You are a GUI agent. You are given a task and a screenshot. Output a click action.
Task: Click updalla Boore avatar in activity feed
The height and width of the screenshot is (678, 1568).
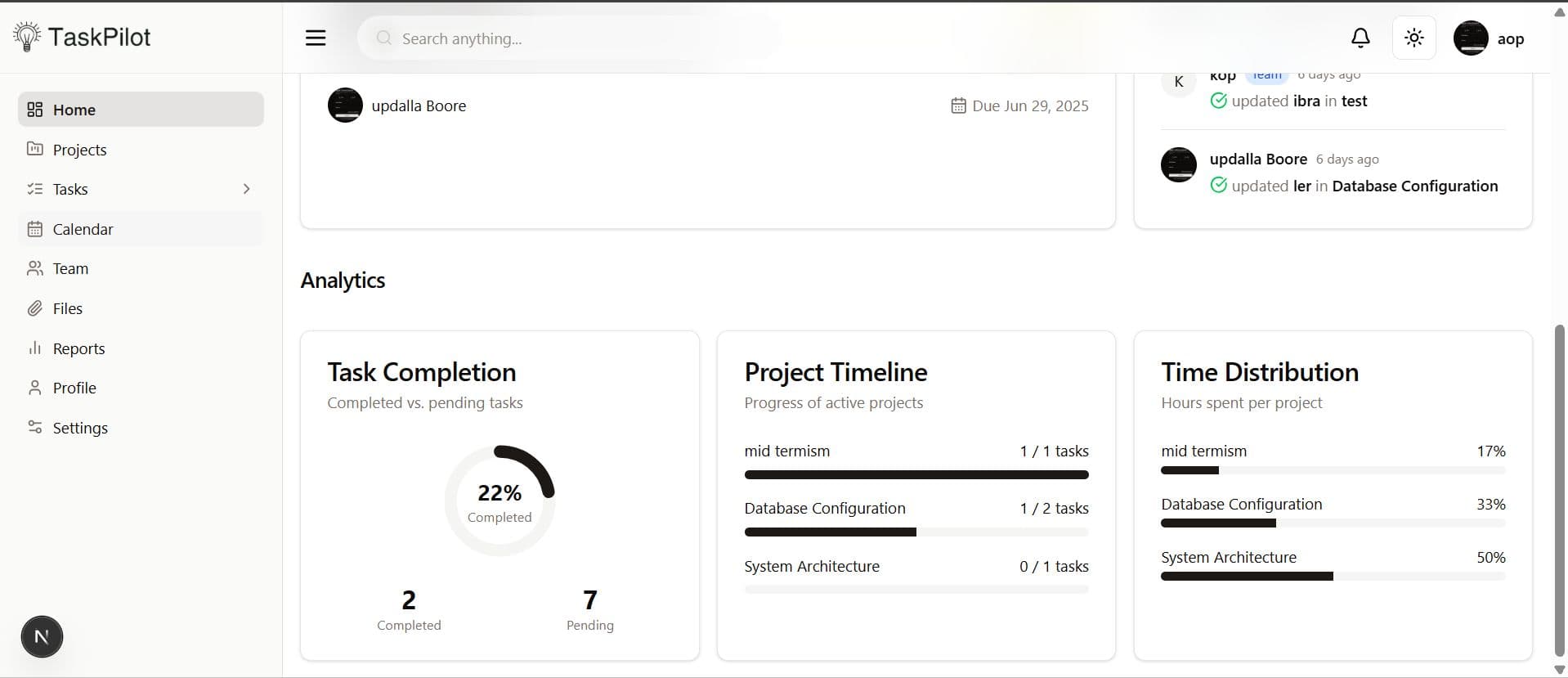(1179, 164)
